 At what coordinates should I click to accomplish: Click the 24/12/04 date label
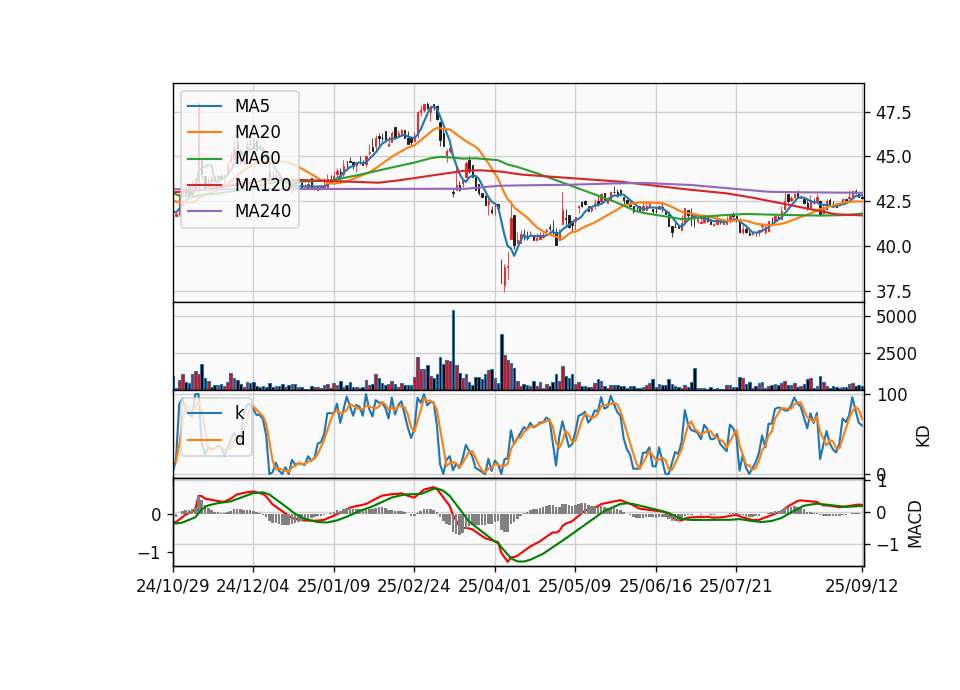[253, 586]
